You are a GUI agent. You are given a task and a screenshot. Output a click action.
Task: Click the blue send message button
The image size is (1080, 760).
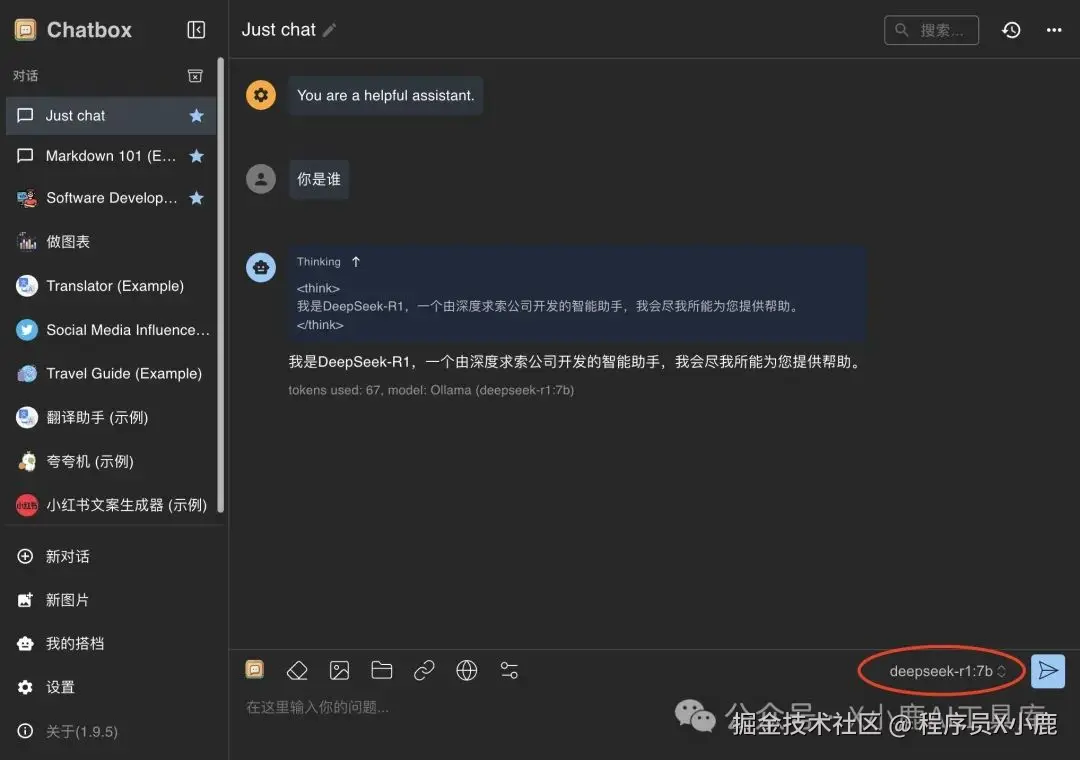(1047, 671)
